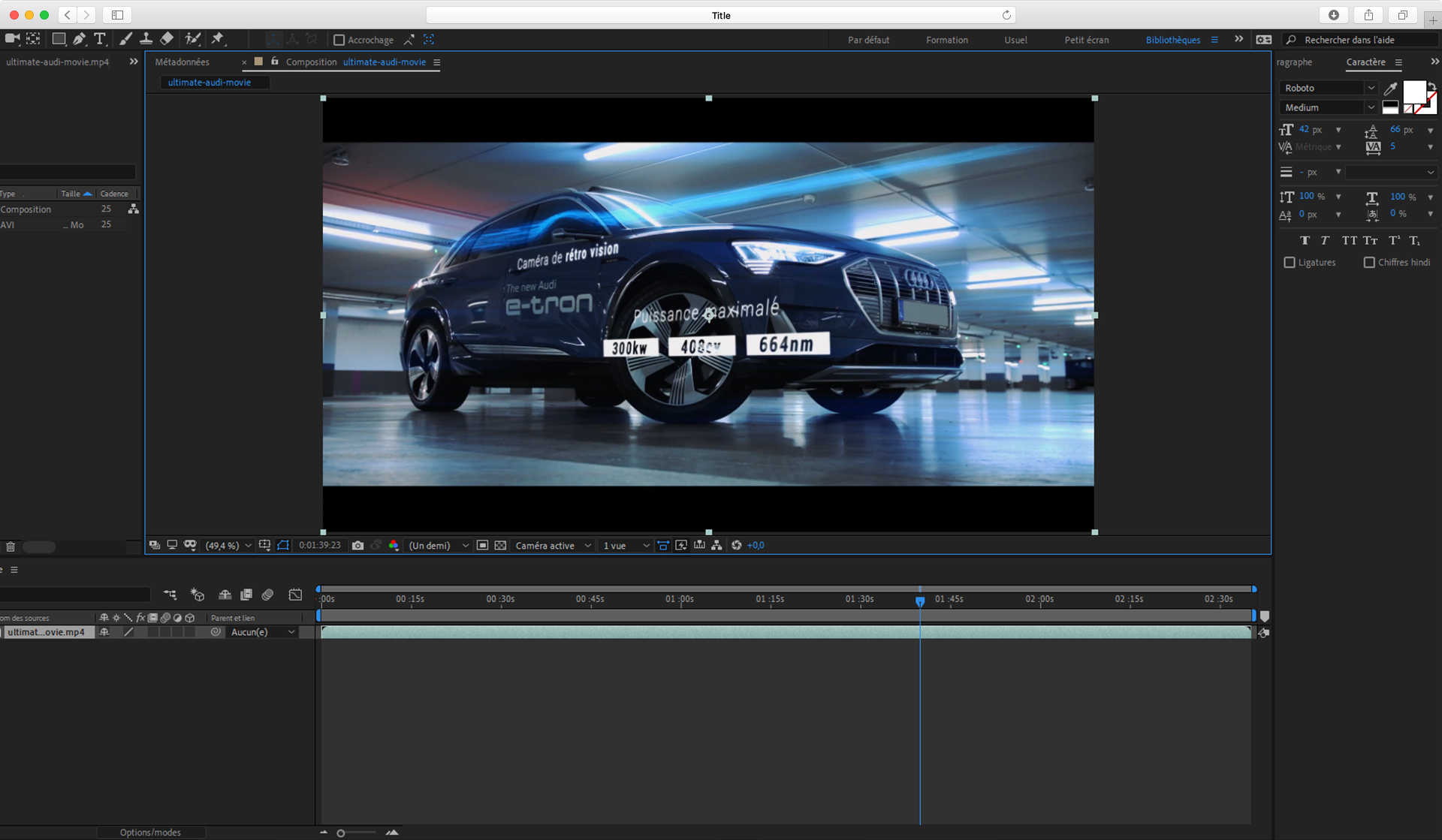Viewport: 1442px width, 840px height.
Task: Open the composition mini-flowchart in timeline
Action: tap(170, 595)
